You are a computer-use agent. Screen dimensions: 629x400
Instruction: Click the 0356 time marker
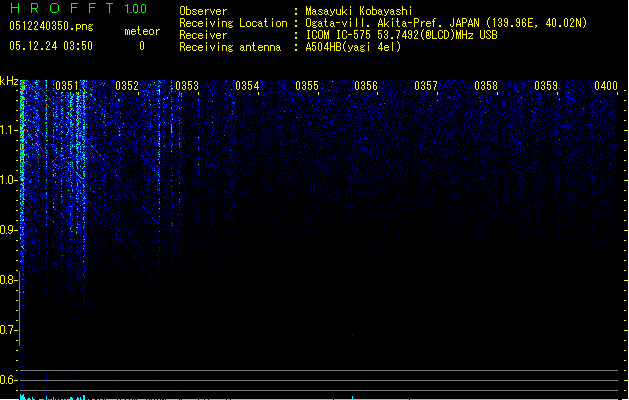click(366, 86)
